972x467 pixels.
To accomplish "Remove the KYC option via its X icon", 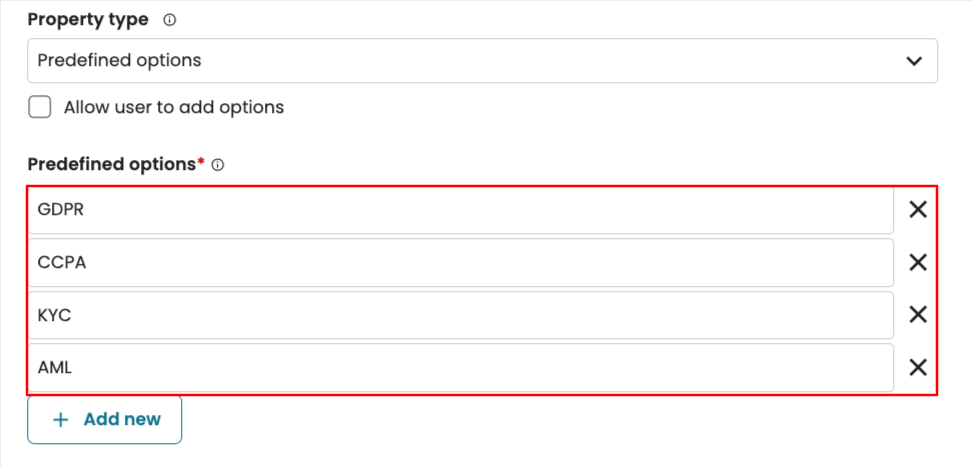I will pyautogui.click(x=917, y=315).
